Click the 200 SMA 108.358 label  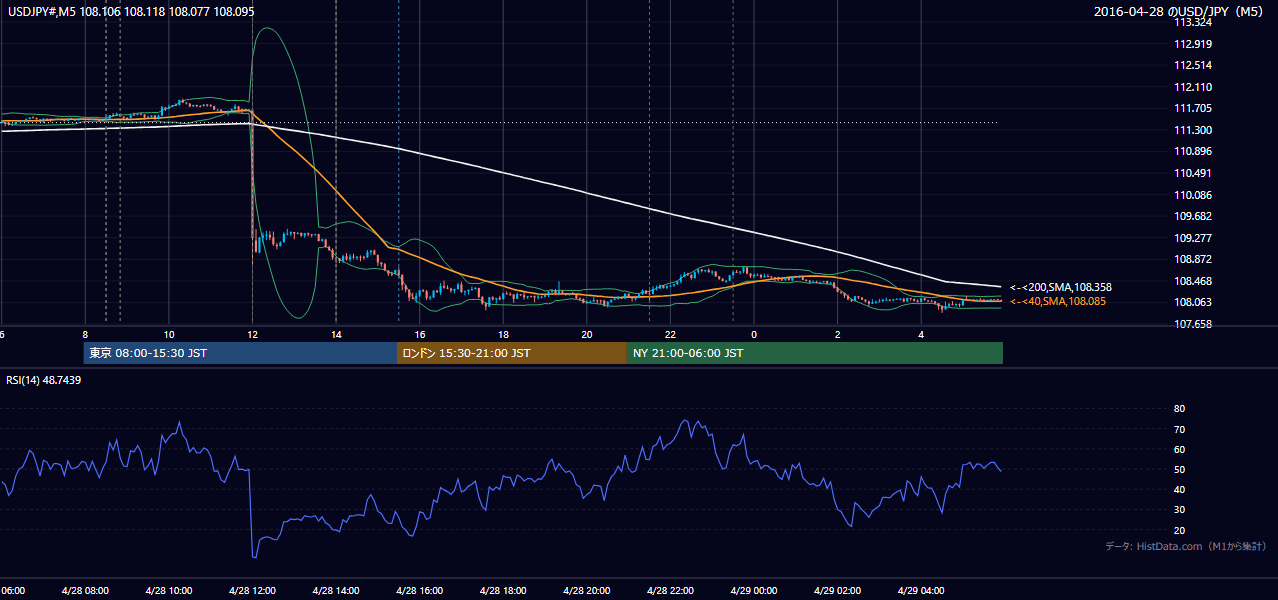(1061, 287)
